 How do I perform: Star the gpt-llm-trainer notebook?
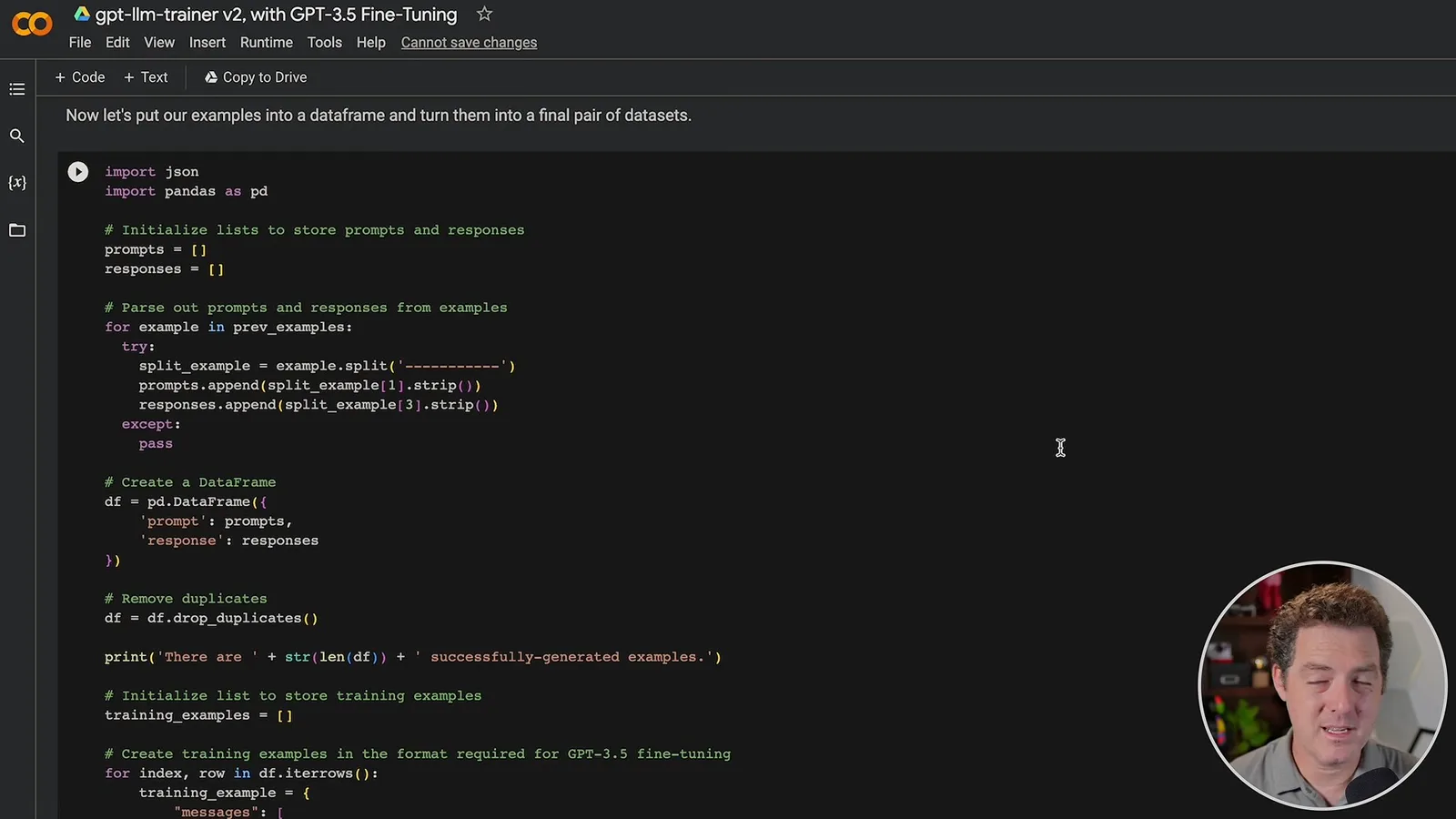click(485, 14)
